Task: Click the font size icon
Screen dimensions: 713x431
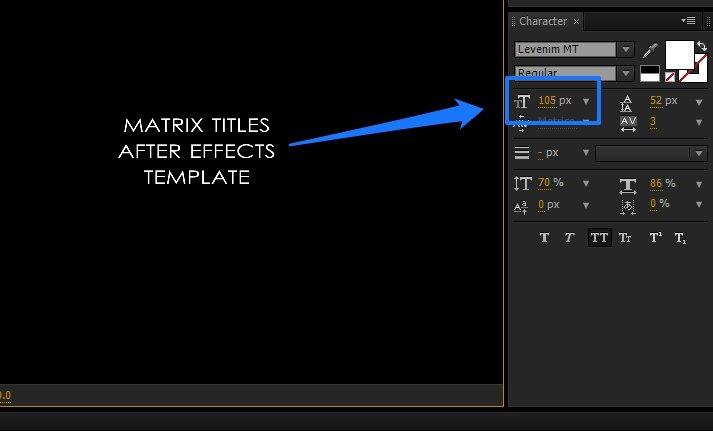Action: point(522,101)
